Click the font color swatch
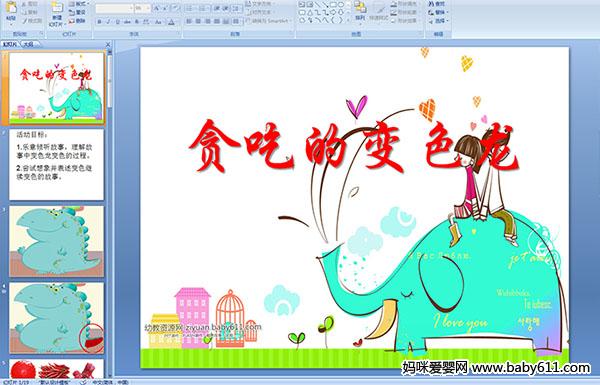 pyautogui.click(x=171, y=22)
